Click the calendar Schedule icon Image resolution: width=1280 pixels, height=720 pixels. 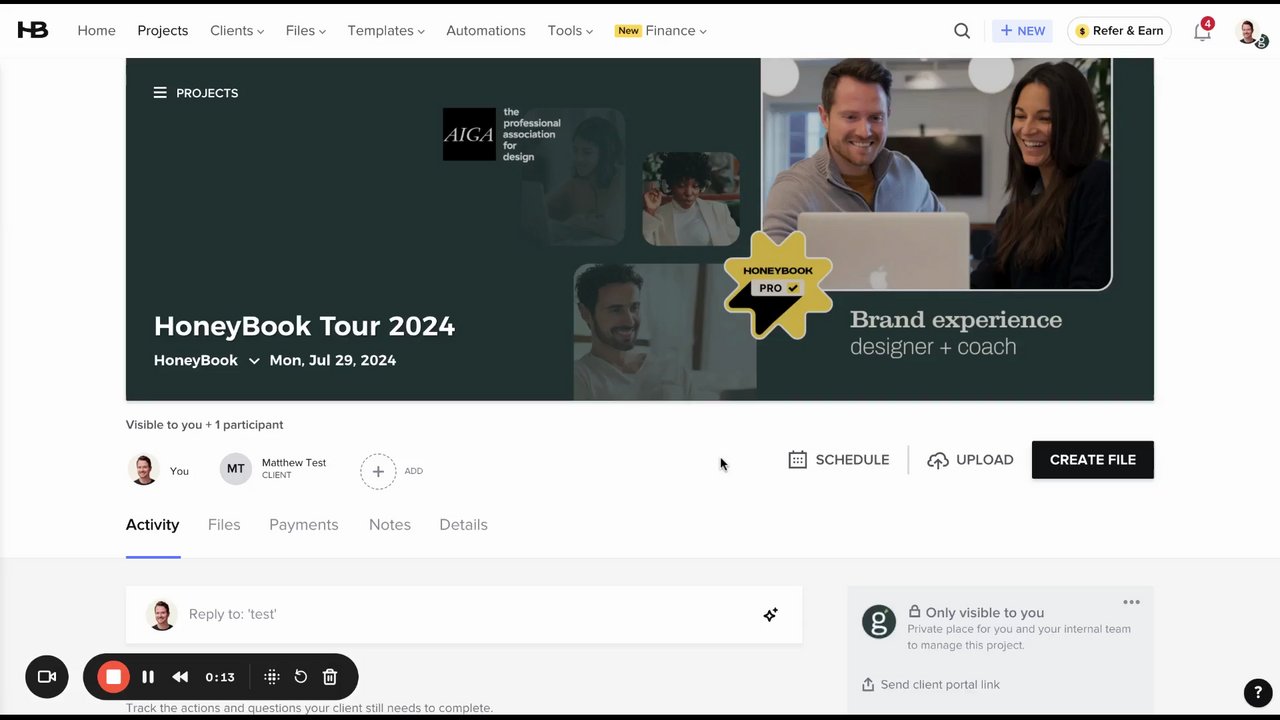797,460
